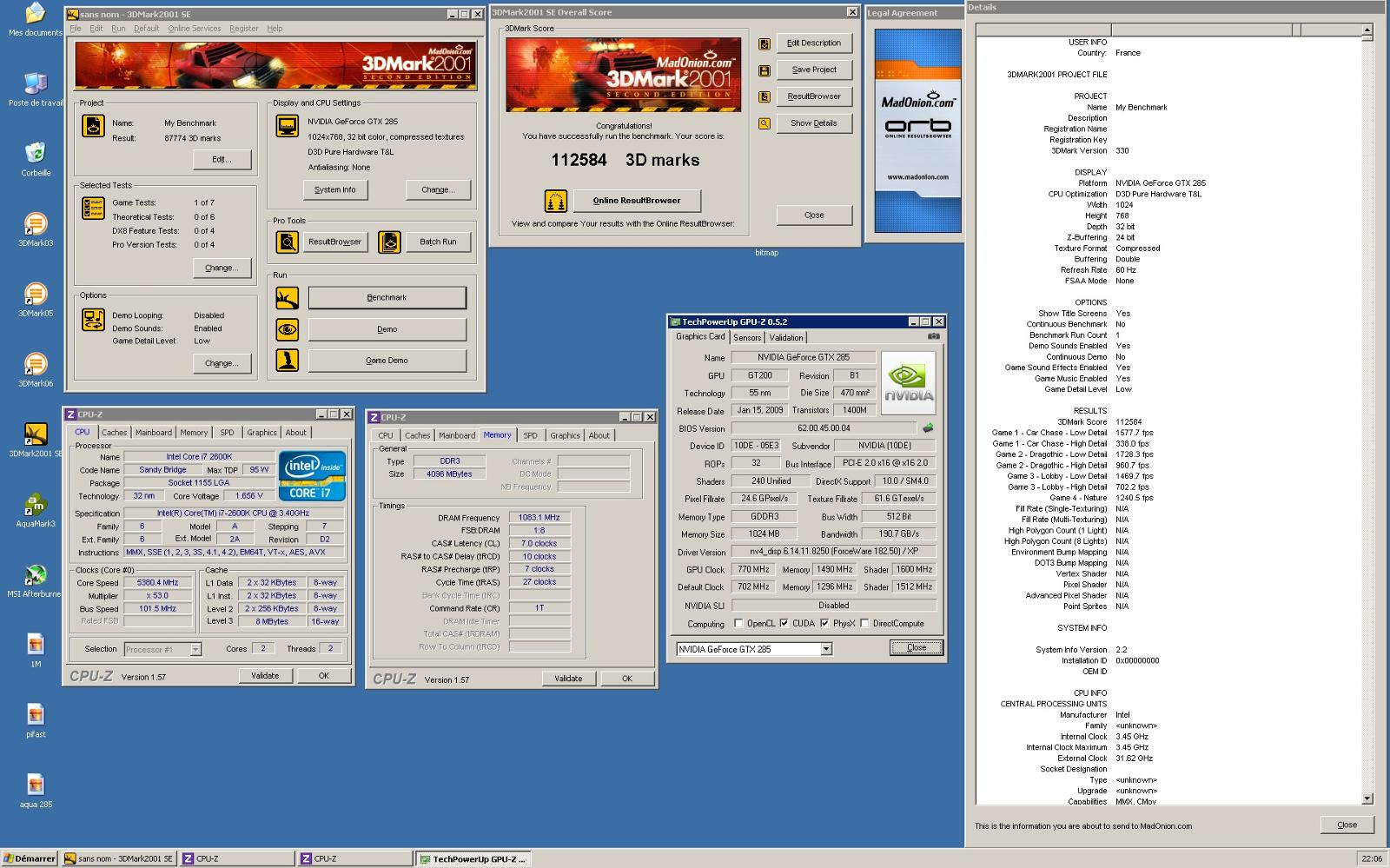Click the Options settings icon in 3DMark

pyautogui.click(x=93, y=320)
